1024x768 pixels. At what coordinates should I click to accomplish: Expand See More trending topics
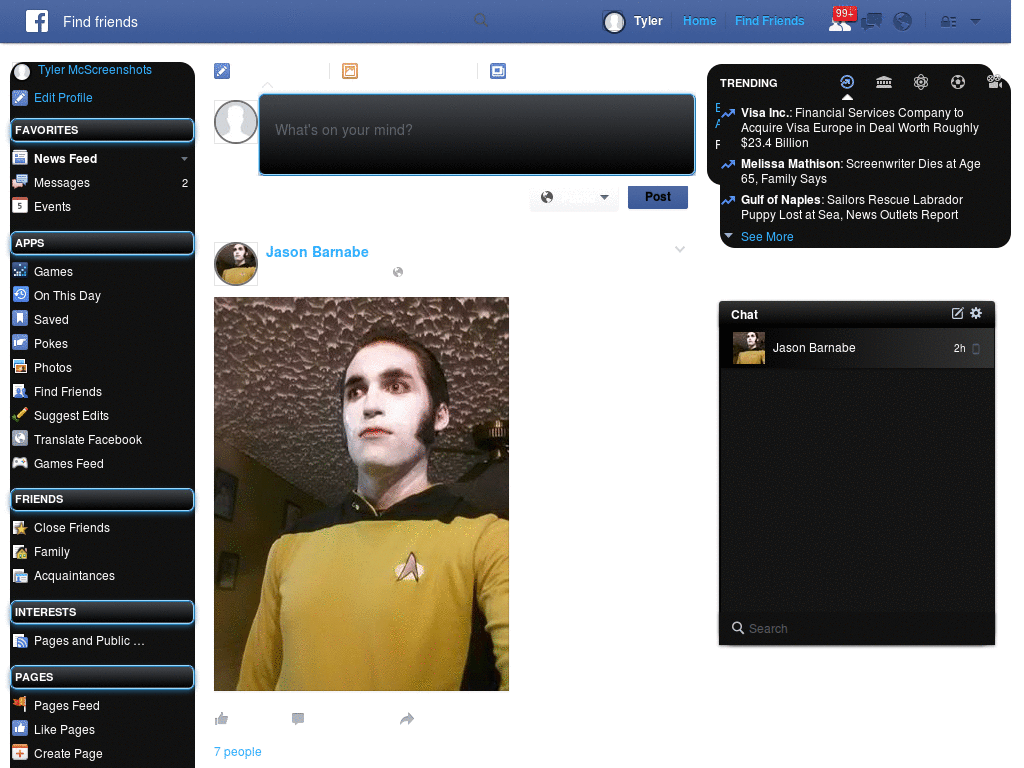click(767, 237)
